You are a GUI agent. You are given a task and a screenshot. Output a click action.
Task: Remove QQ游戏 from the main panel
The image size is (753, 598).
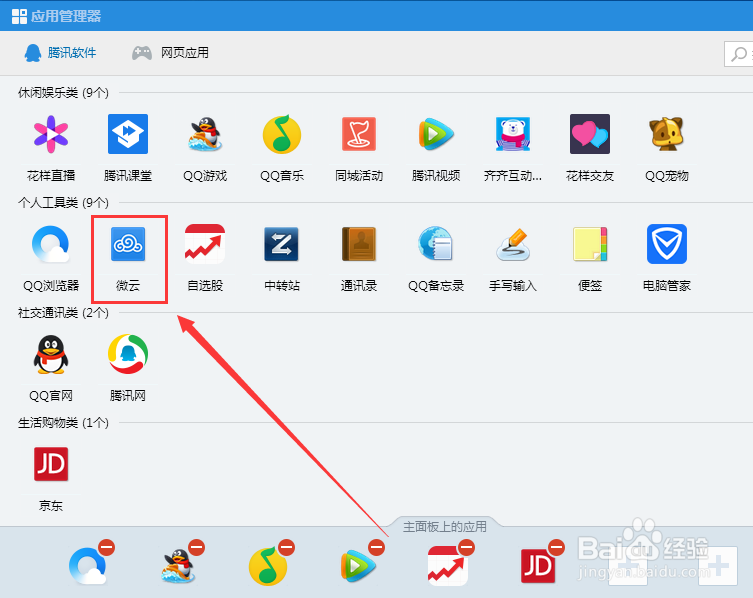[196, 548]
